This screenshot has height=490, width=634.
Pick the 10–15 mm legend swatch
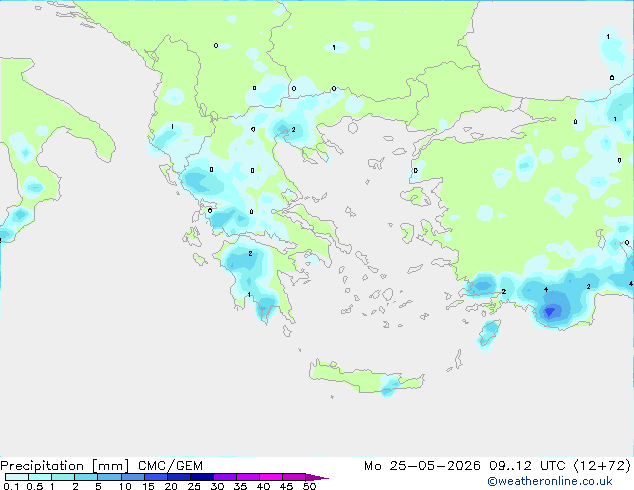coord(133,477)
